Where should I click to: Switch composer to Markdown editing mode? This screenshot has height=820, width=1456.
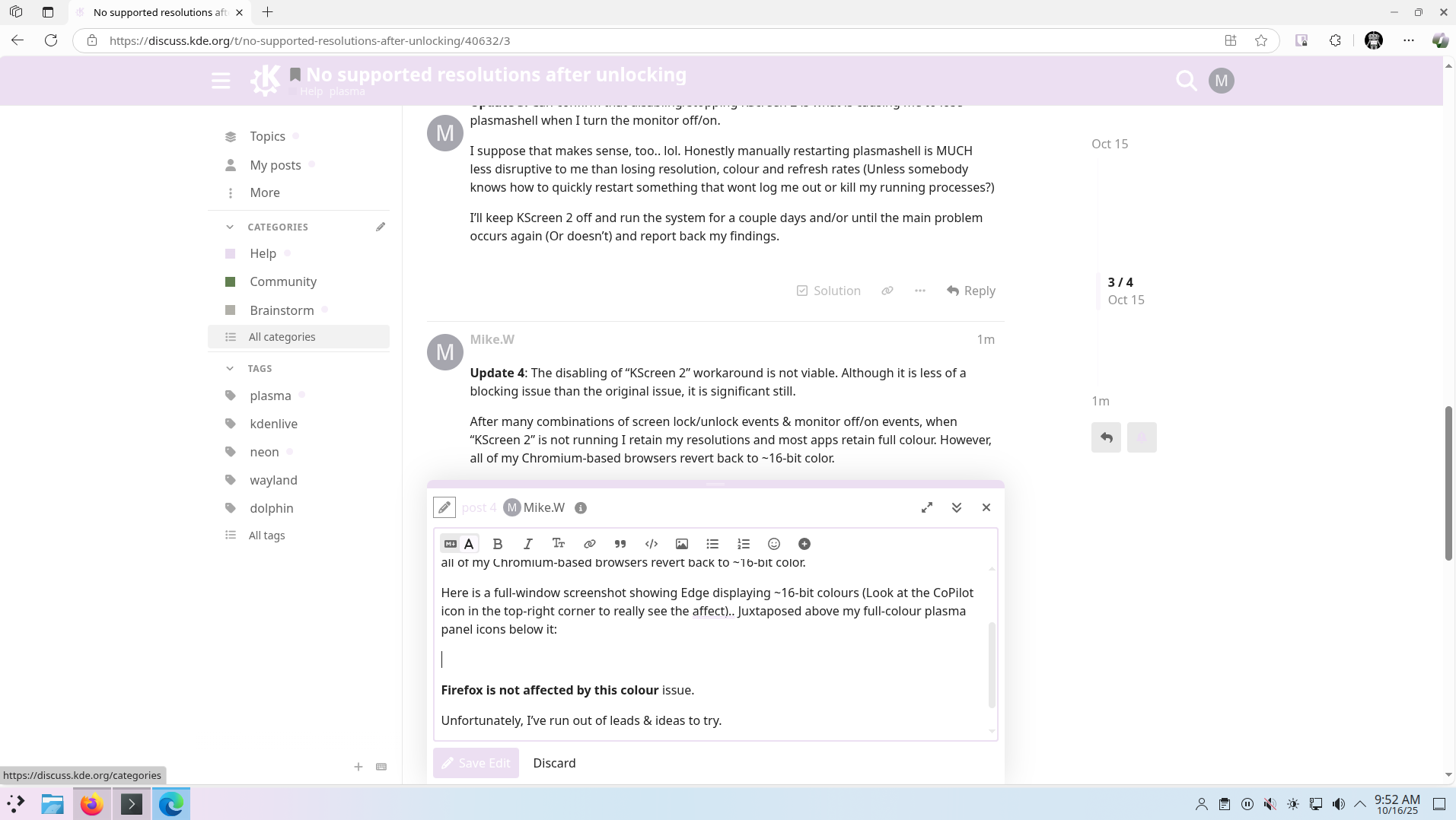[x=451, y=544]
